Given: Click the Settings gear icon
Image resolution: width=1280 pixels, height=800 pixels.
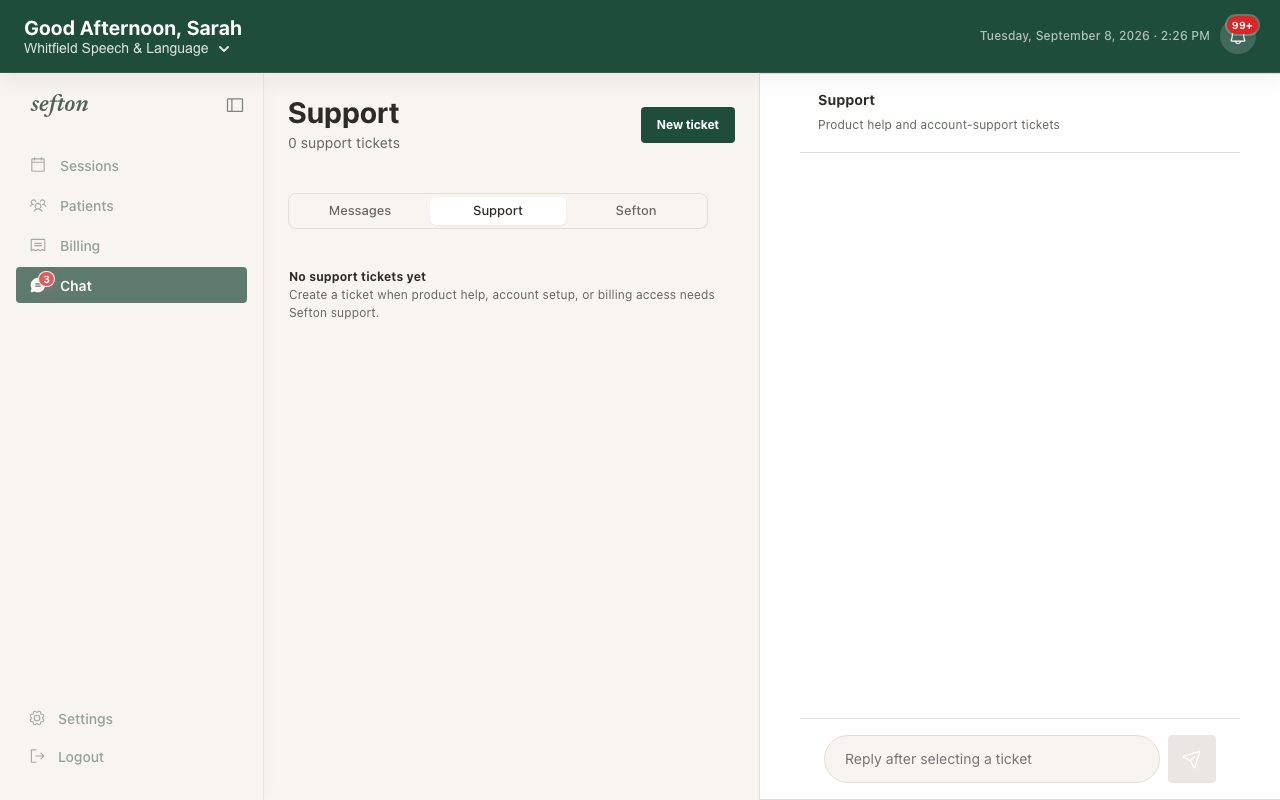Looking at the screenshot, I should pos(37,718).
